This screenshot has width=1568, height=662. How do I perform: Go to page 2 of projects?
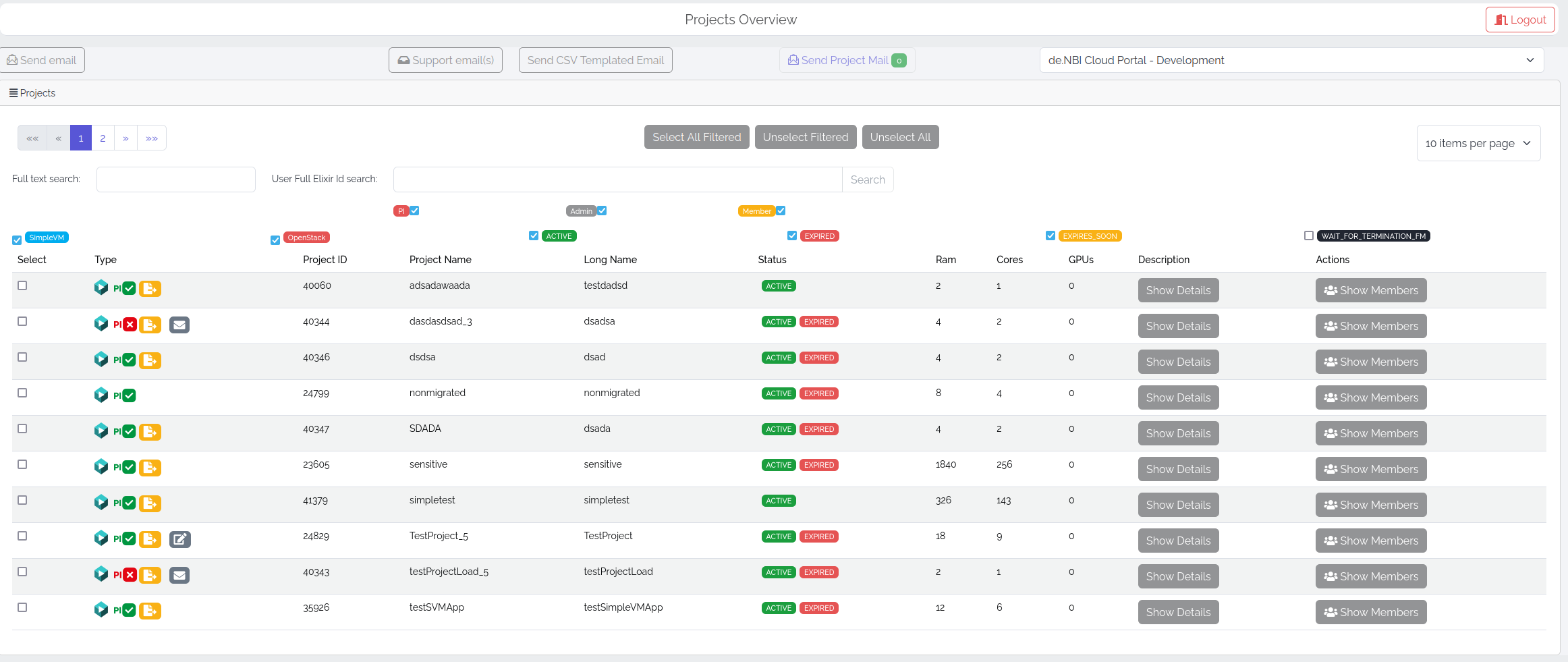103,138
